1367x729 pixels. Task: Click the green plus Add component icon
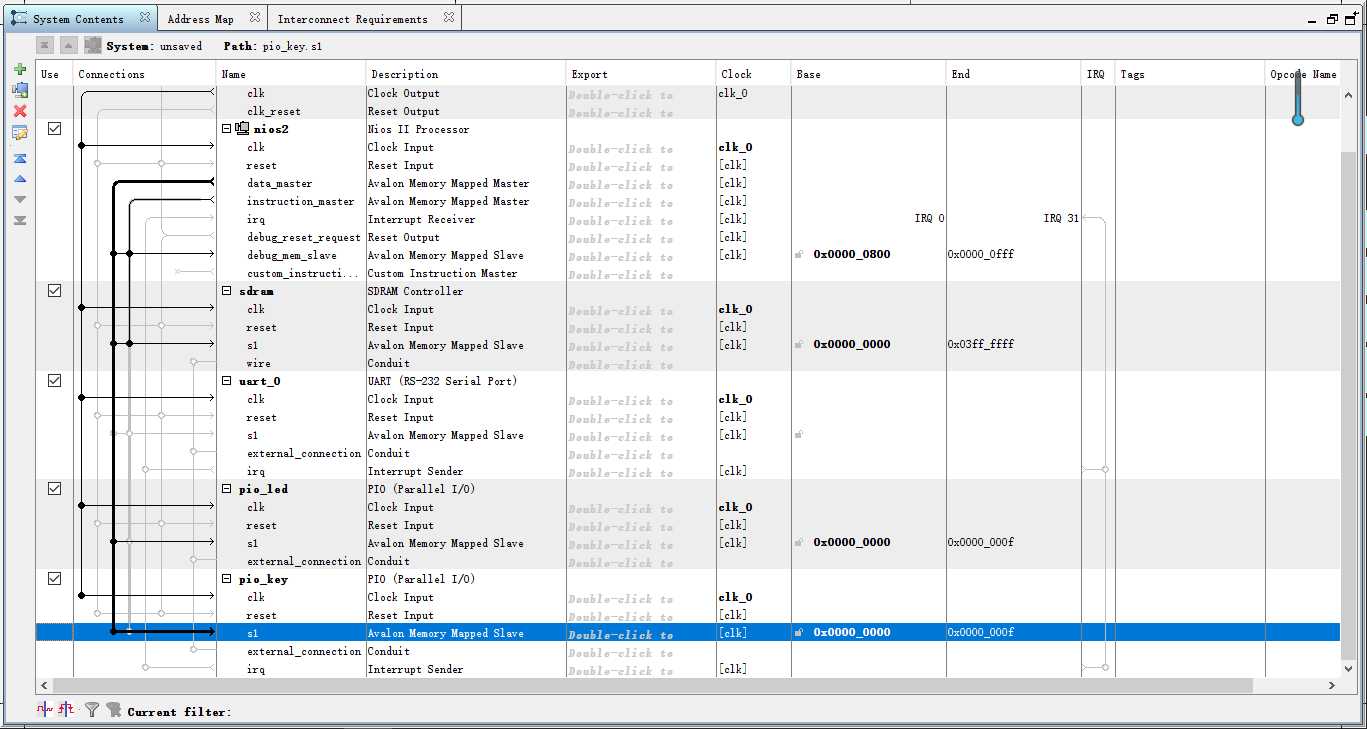19,69
